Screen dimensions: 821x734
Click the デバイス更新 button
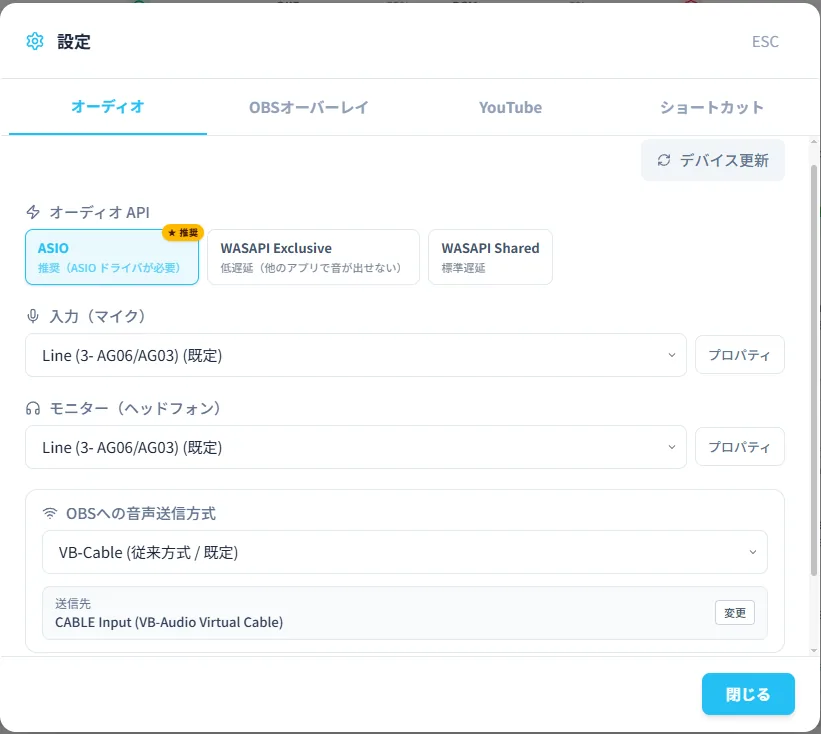tap(713, 160)
